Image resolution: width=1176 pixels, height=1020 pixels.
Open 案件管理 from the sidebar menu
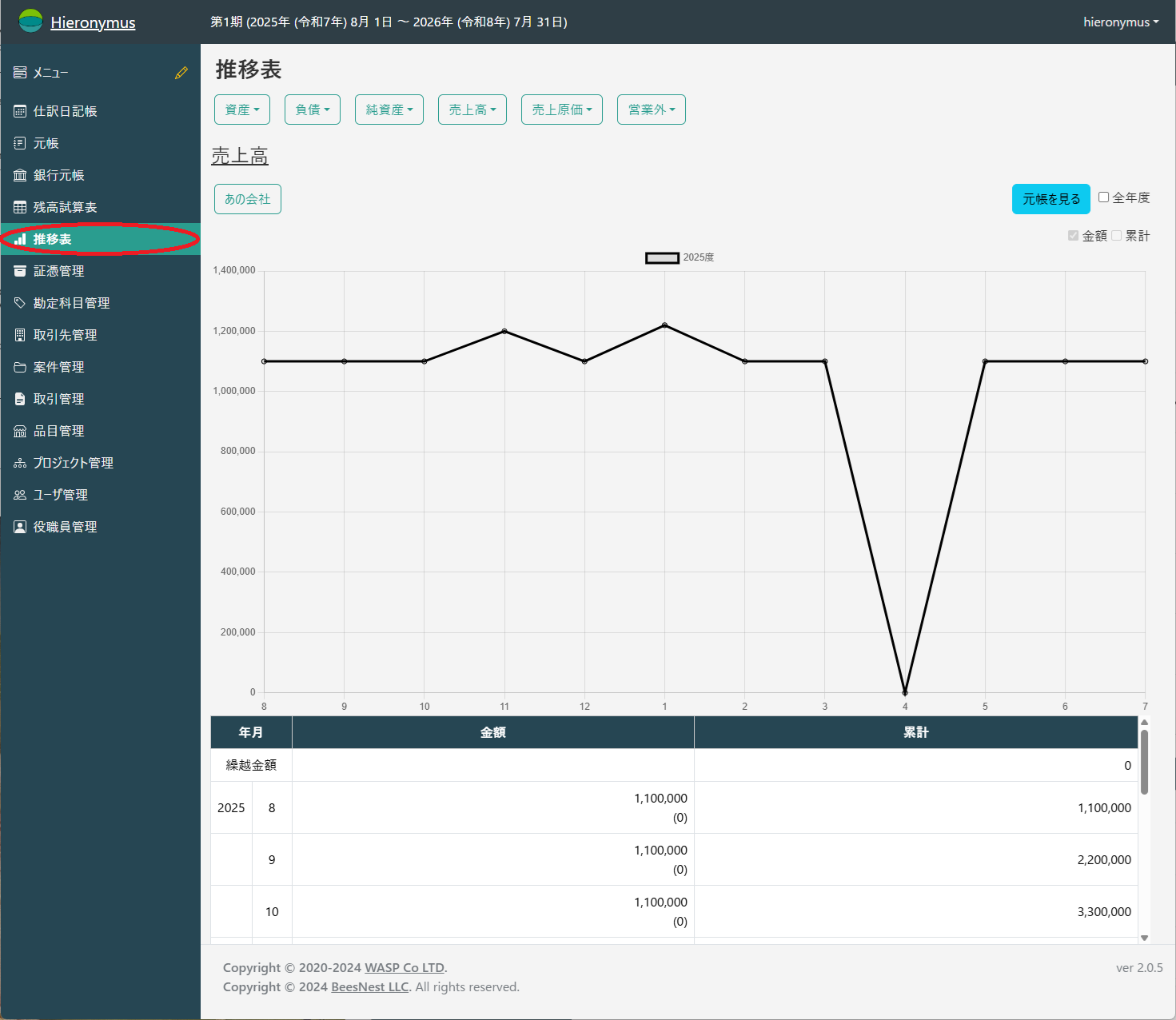58,367
